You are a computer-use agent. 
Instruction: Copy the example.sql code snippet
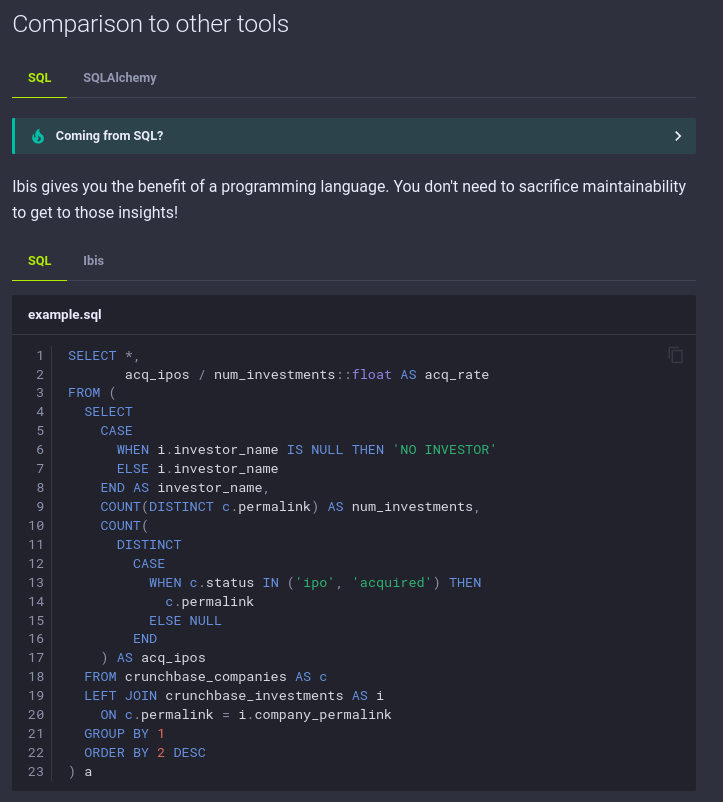click(676, 355)
